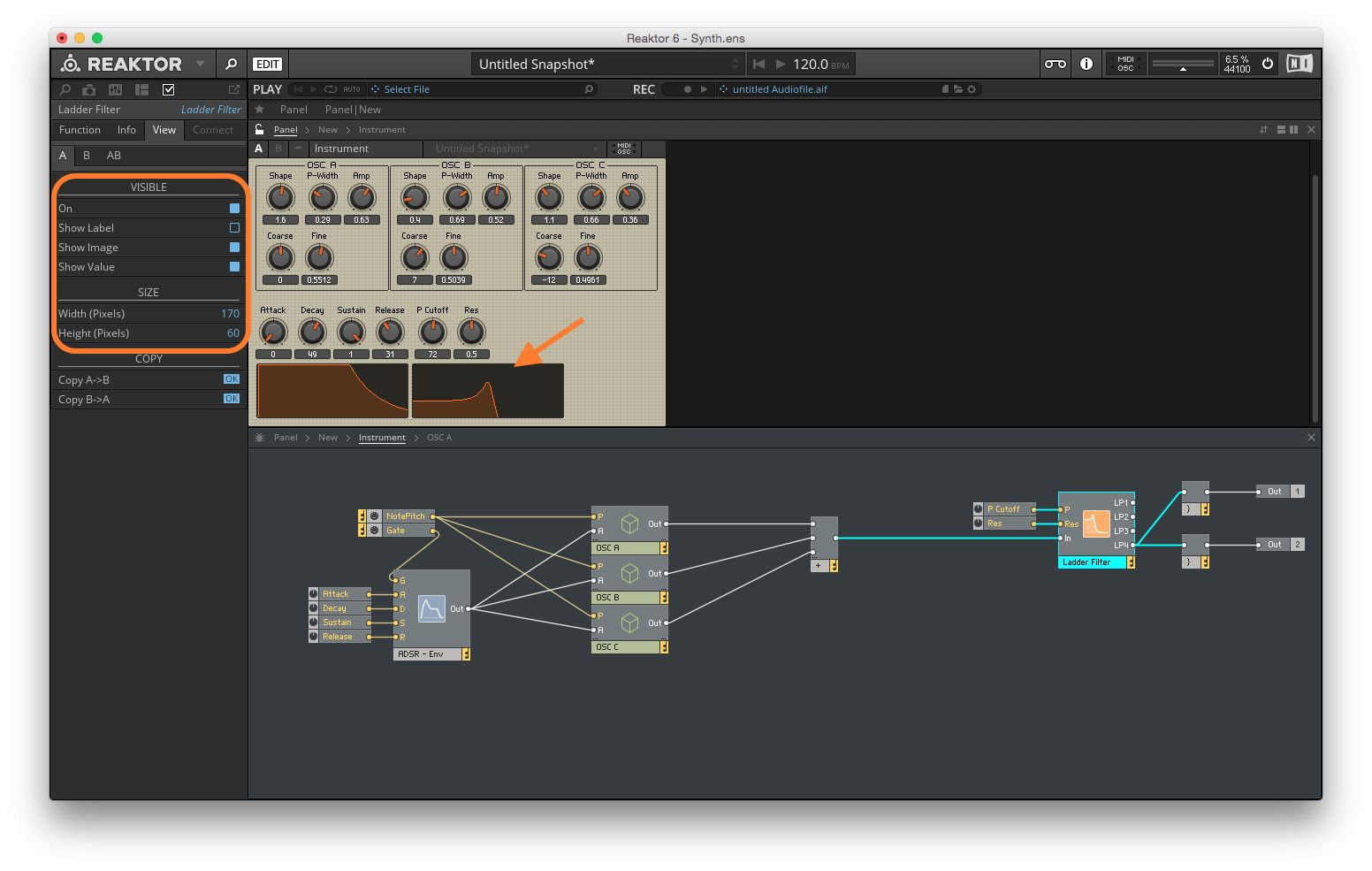Toggle the panel lock icon

(x=260, y=129)
